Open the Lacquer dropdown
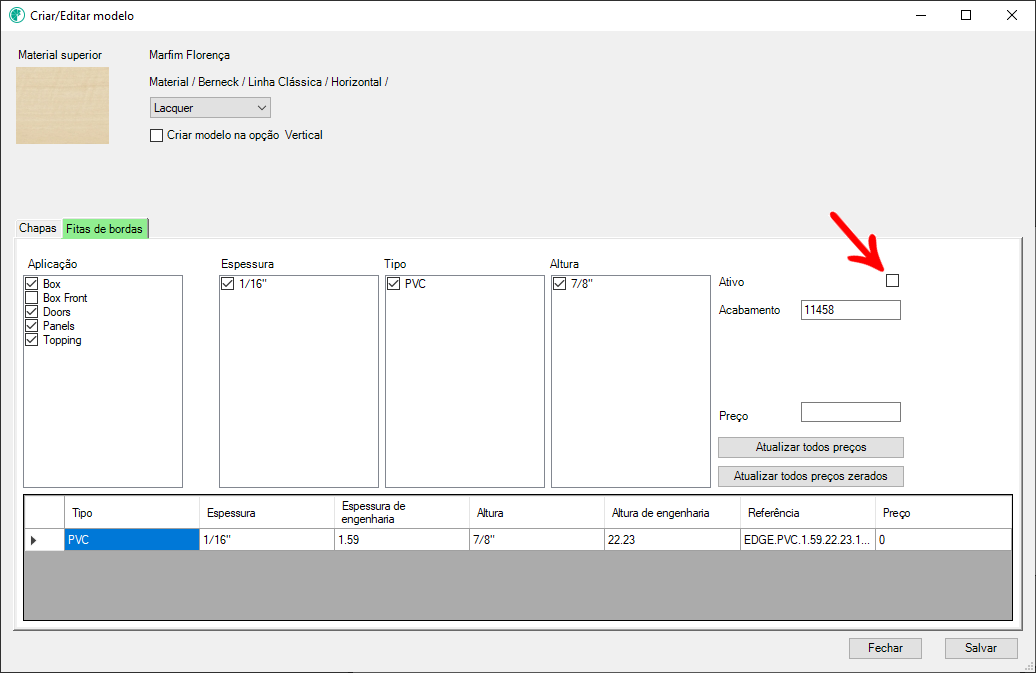1036x673 pixels. [210, 108]
